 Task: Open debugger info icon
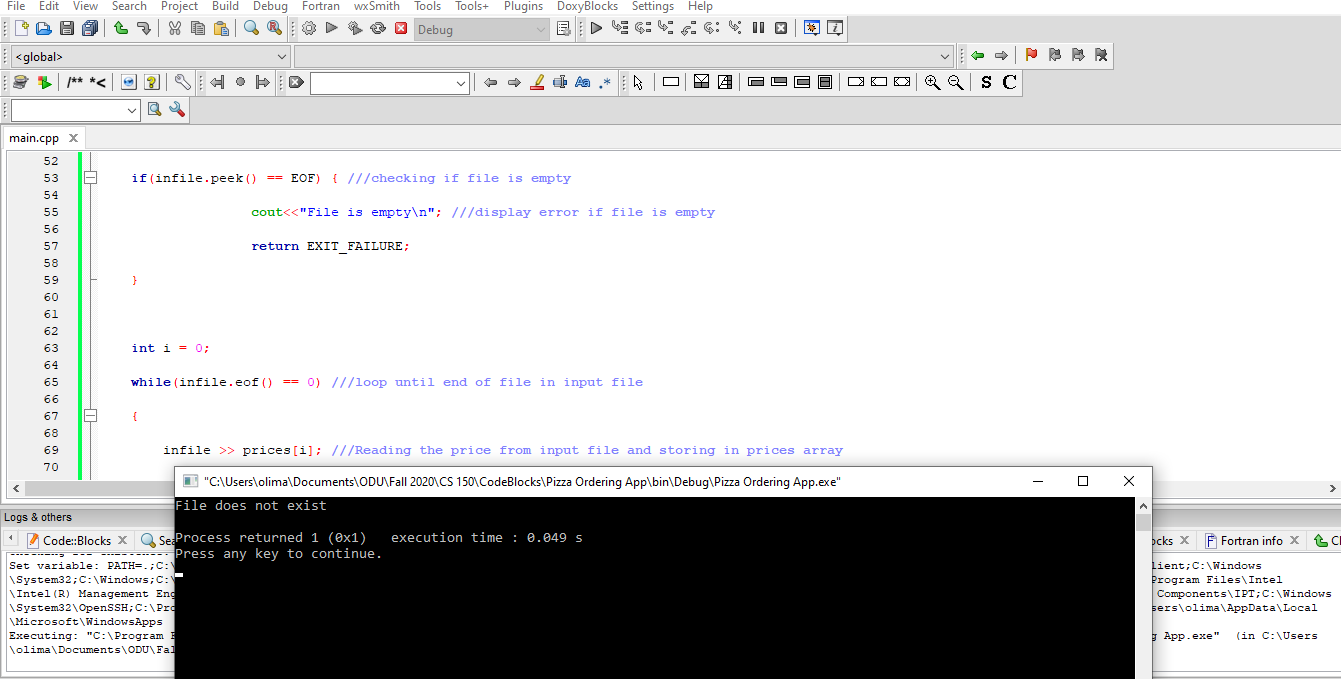click(x=835, y=28)
